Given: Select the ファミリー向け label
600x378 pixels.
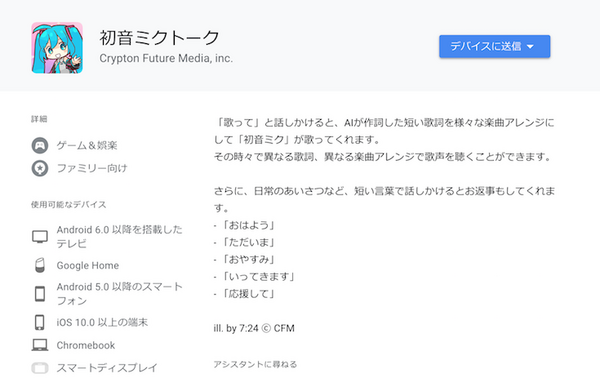Looking at the screenshot, I should coord(92,168).
